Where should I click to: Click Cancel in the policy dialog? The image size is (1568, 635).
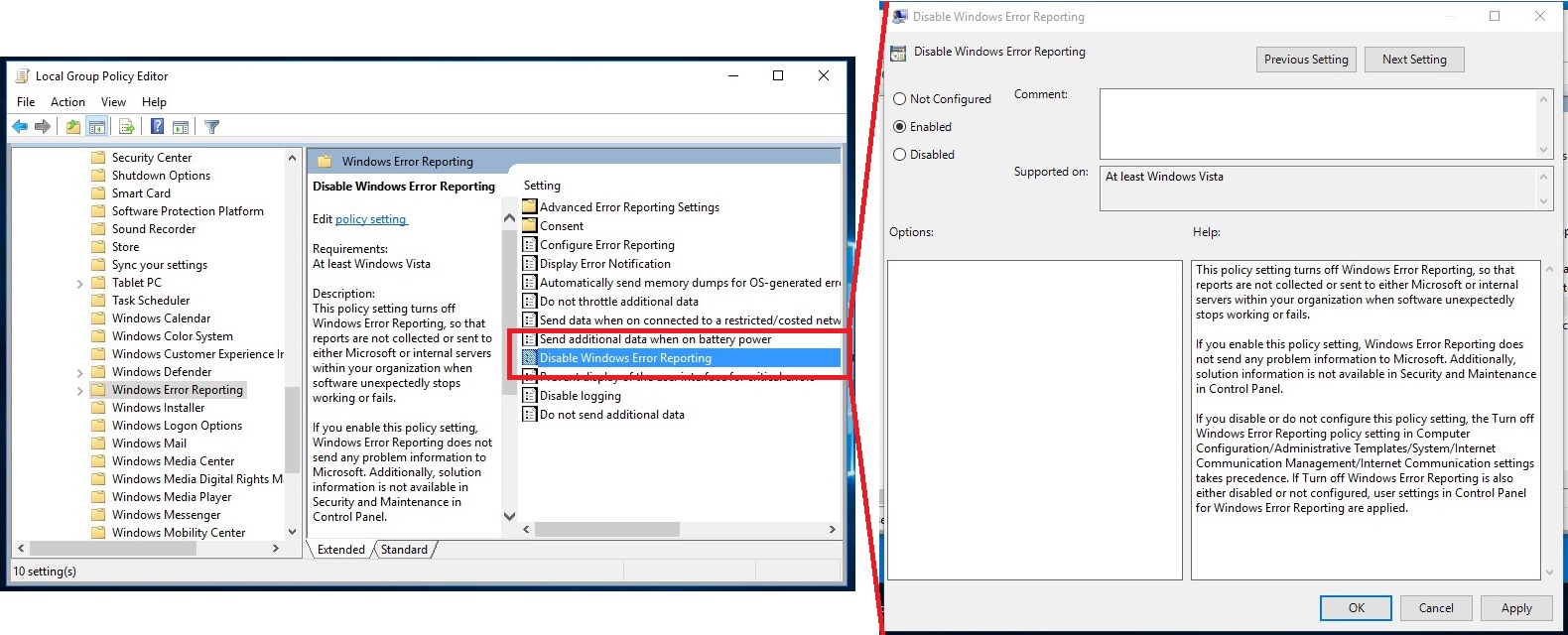(1436, 608)
